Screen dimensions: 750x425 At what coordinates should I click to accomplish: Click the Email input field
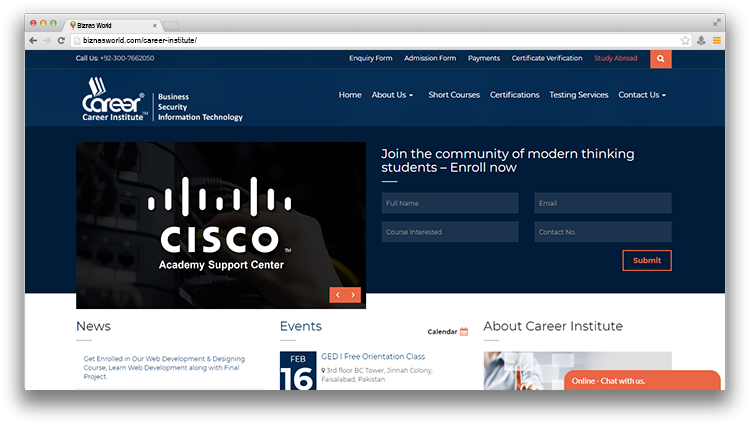pos(603,203)
